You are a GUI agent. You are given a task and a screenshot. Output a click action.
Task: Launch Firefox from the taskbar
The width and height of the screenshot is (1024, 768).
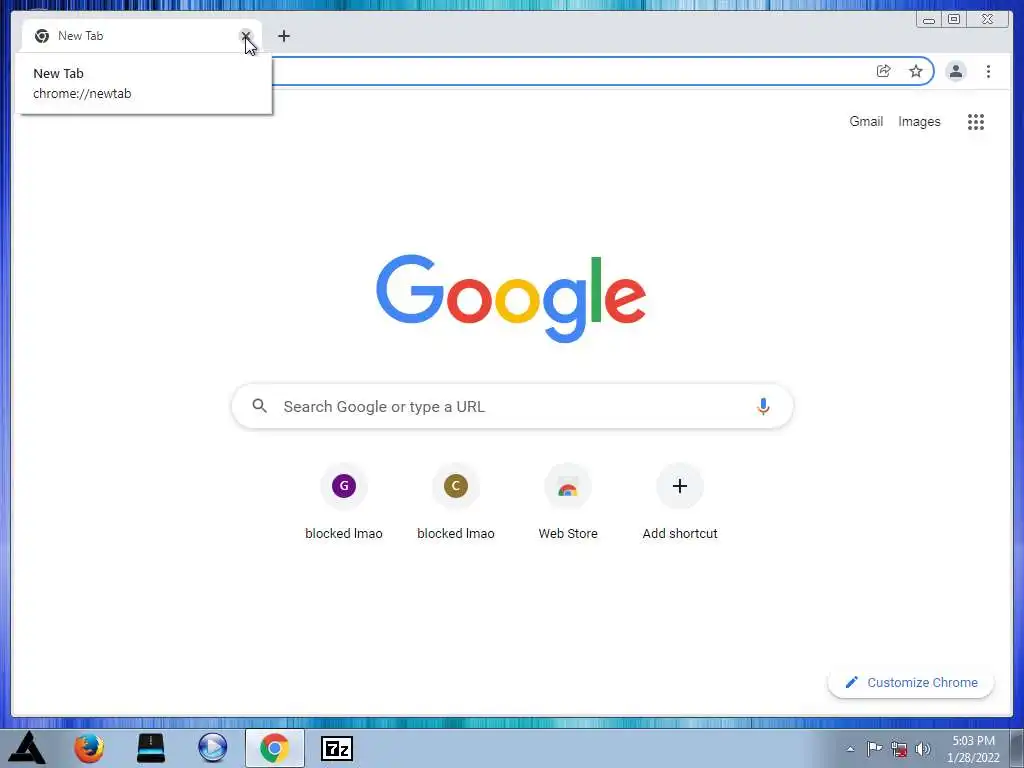pos(89,748)
